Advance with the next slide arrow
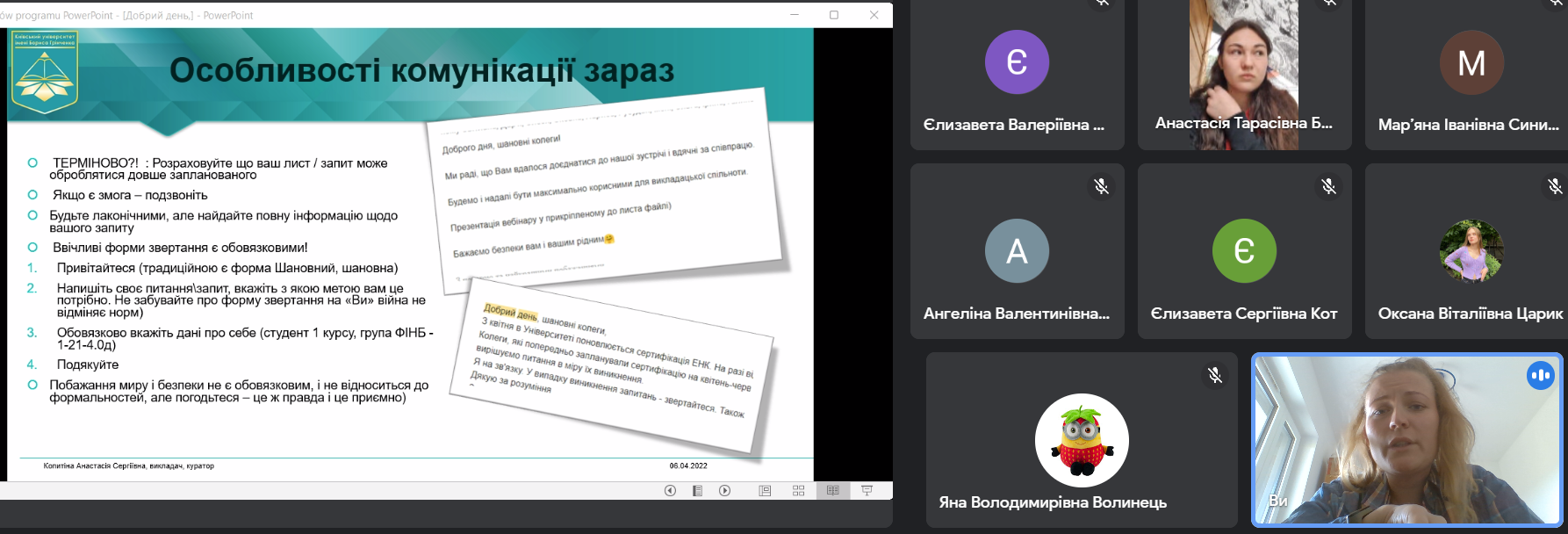Image resolution: width=1568 pixels, height=534 pixels. 724,491
